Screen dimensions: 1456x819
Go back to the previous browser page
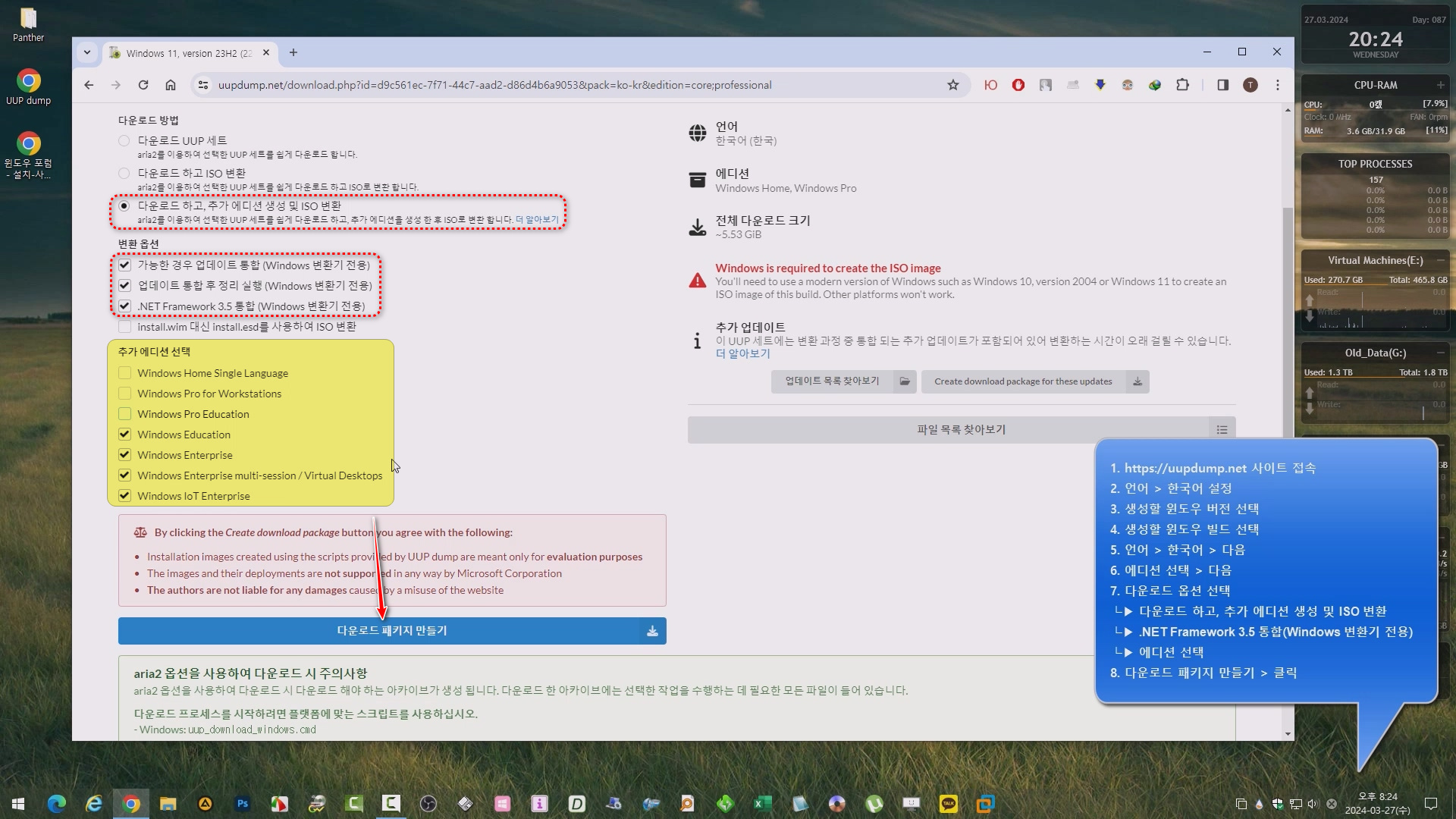(89, 85)
